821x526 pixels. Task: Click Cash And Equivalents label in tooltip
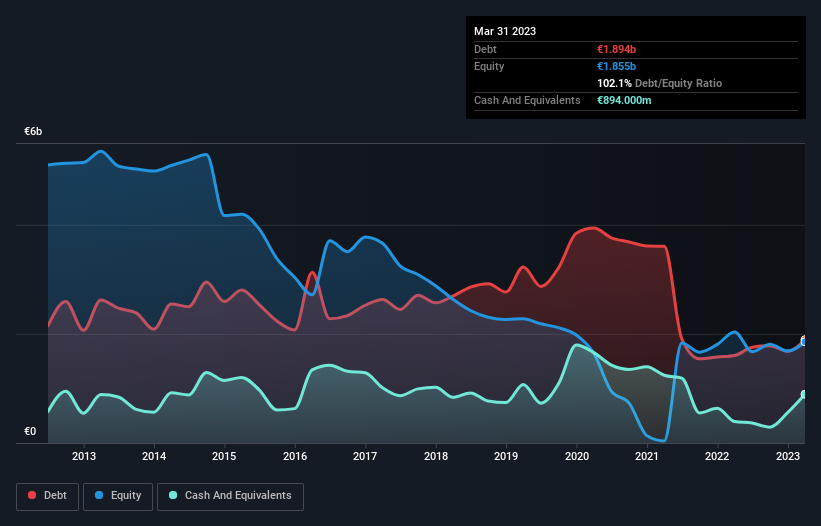point(527,100)
